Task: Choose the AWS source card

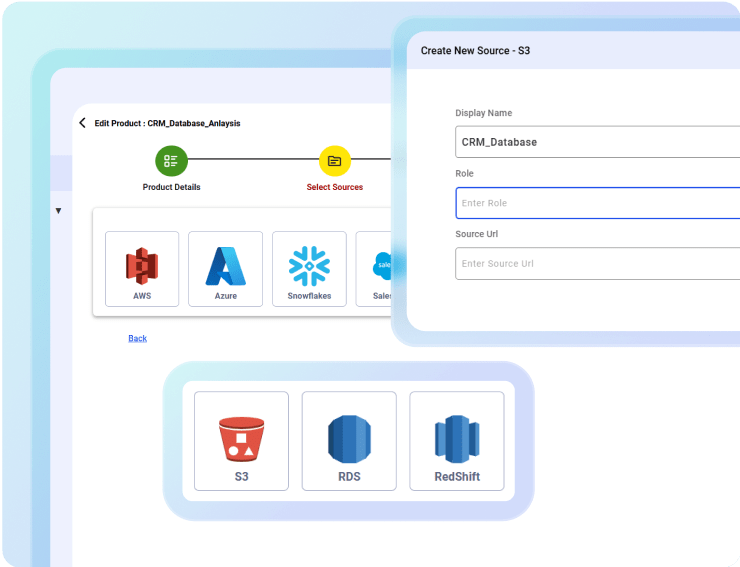Action: pos(142,269)
